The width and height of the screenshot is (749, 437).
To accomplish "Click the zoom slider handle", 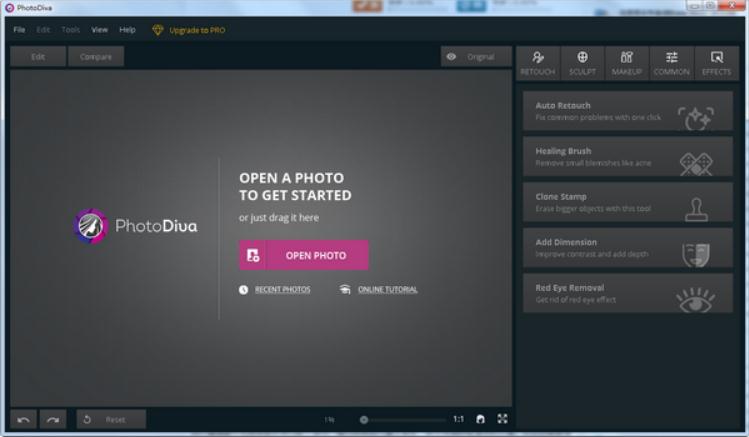I will pos(364,420).
